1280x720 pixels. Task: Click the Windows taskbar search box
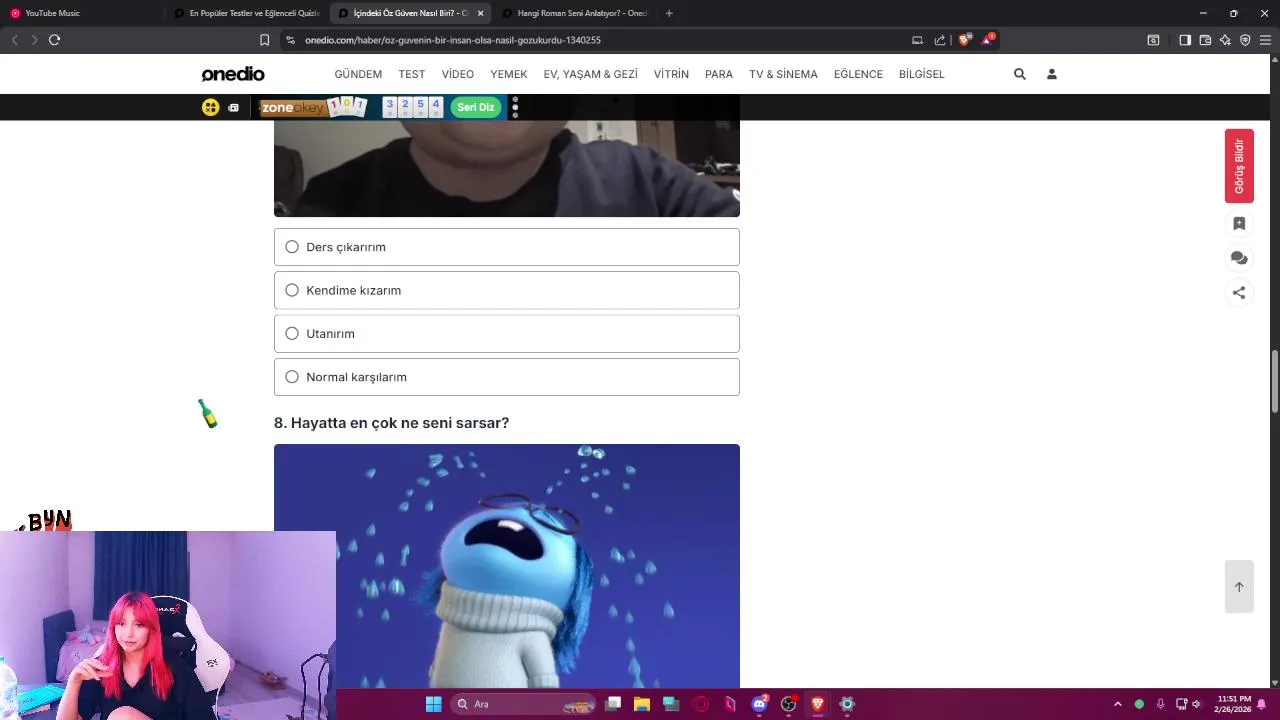(x=523, y=704)
